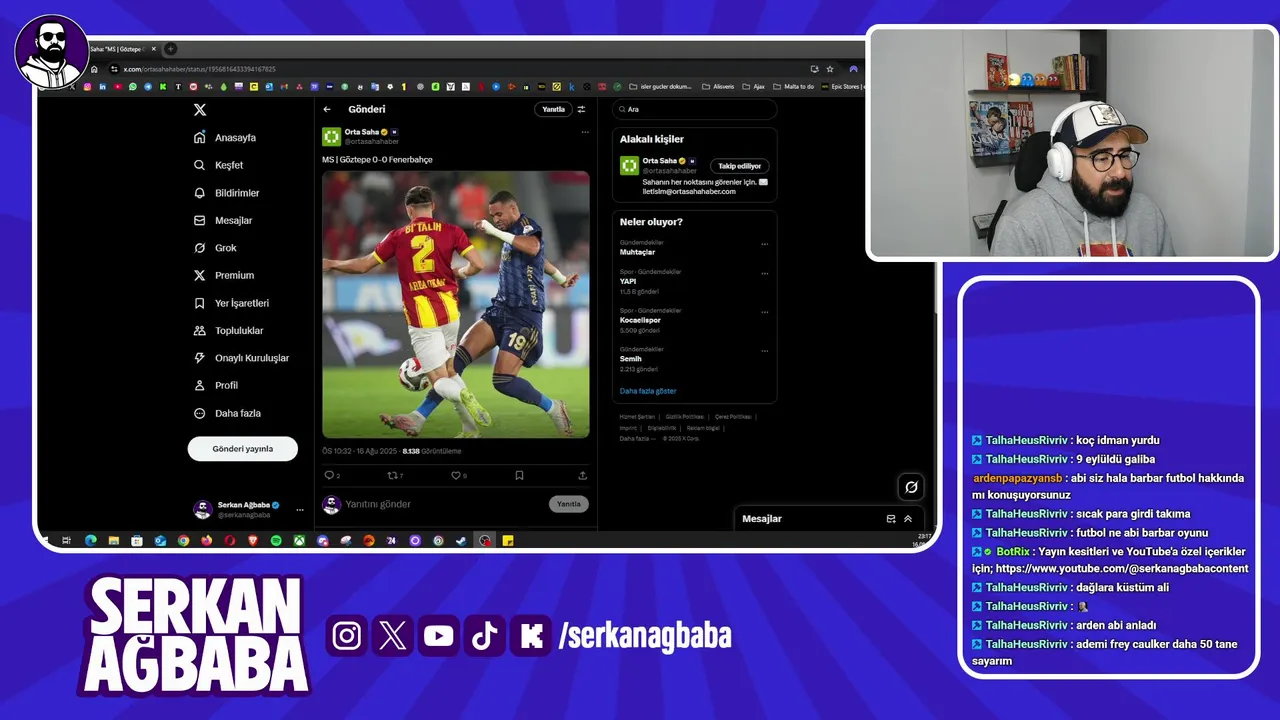The image size is (1280, 720).
Task: Open Keşfet explore page
Action: tap(219, 165)
